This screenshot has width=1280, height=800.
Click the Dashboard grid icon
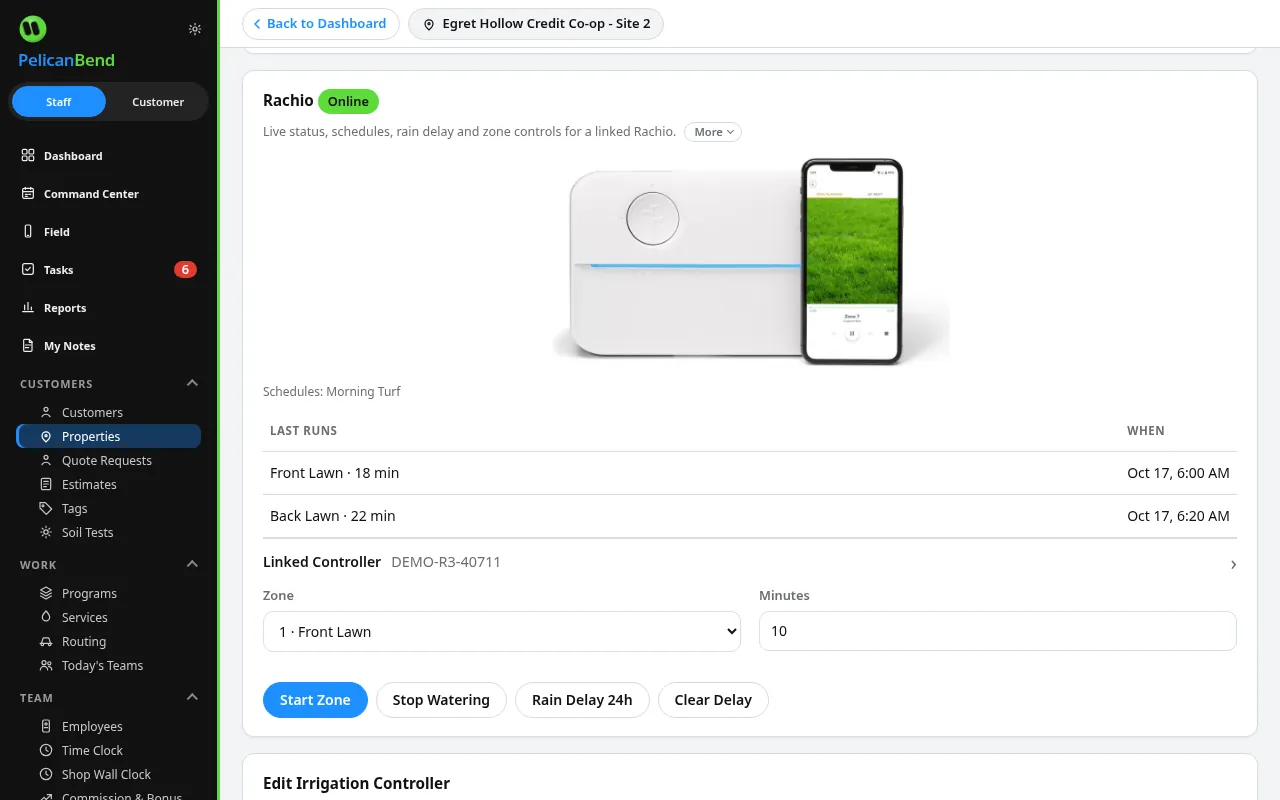(x=28, y=156)
